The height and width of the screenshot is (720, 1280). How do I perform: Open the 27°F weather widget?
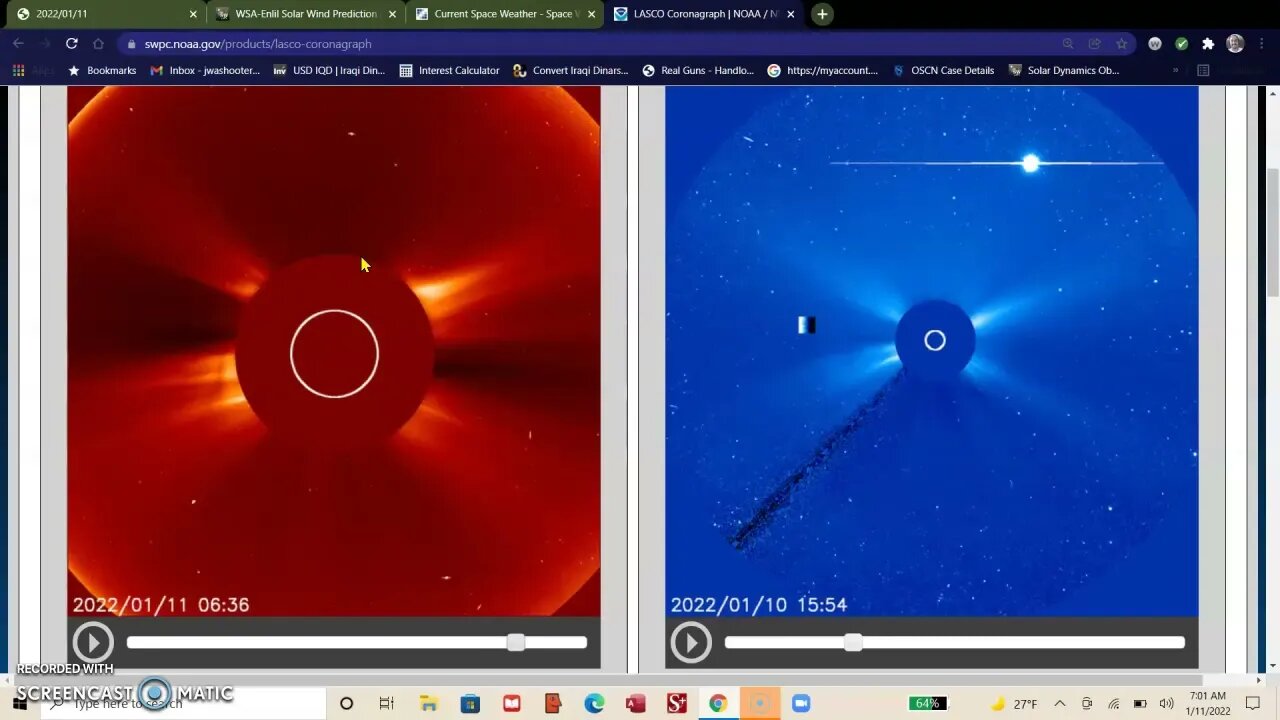pyautogui.click(x=1014, y=704)
